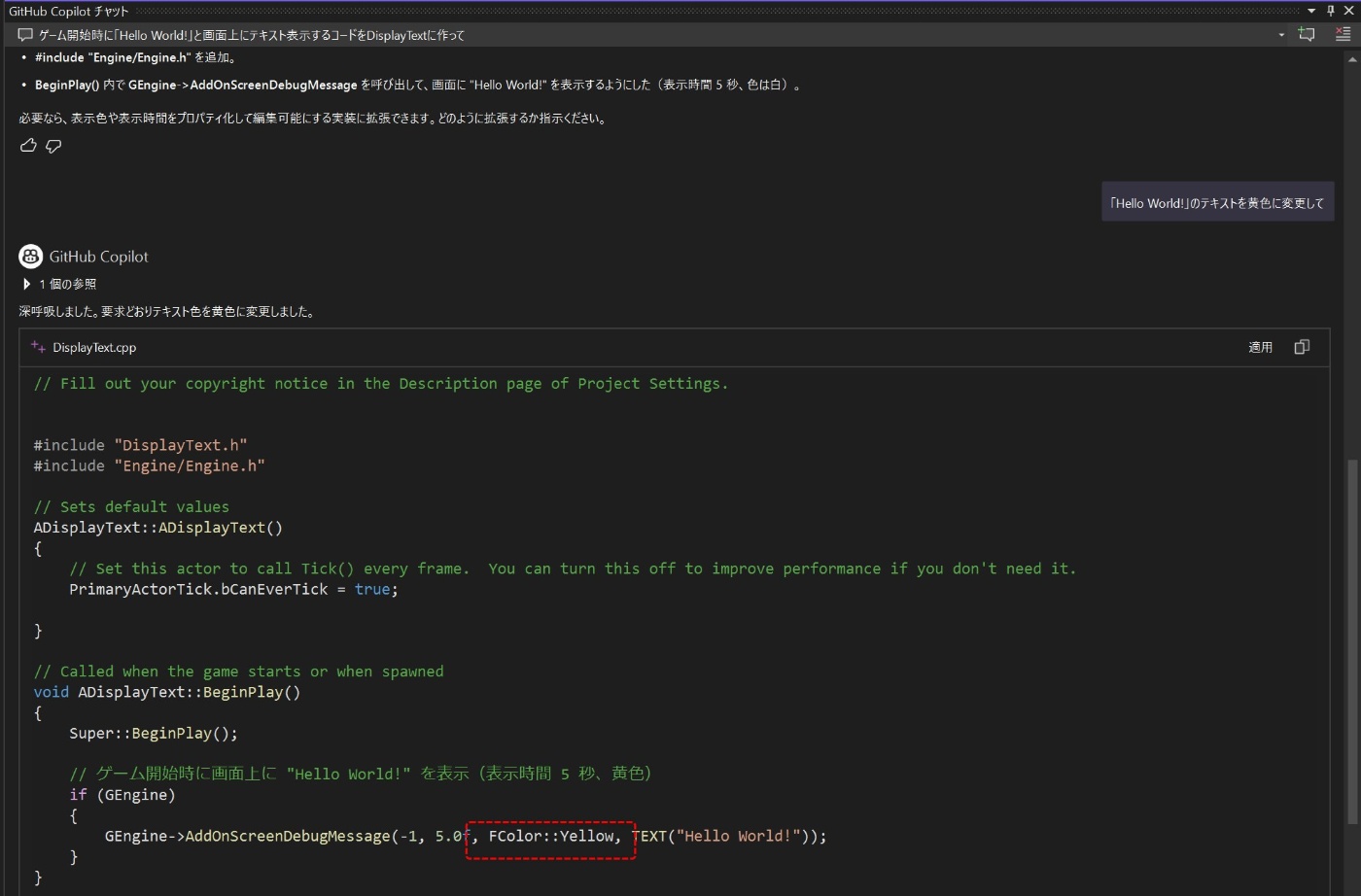Start a new chat session
Image resolution: width=1361 pixels, height=896 pixels.
click(1307, 34)
